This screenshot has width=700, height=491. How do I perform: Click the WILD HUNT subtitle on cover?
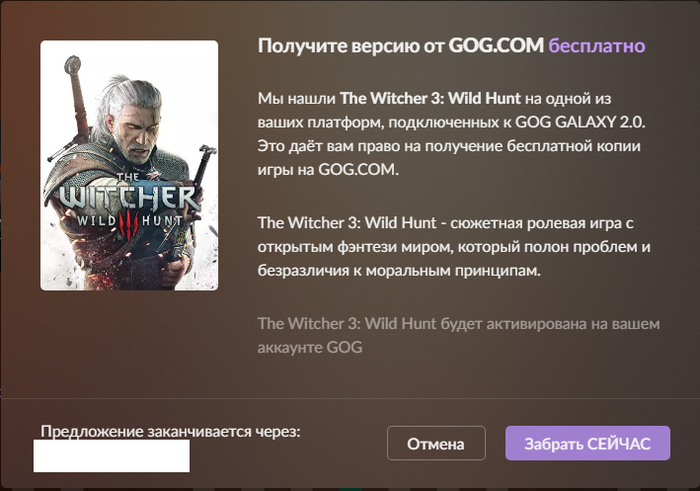(129, 221)
